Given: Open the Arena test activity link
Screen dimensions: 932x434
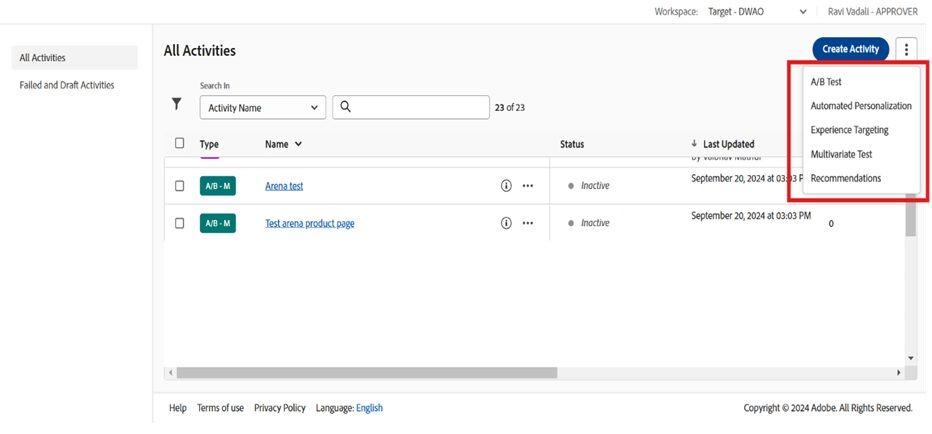Looking at the screenshot, I should [284, 186].
